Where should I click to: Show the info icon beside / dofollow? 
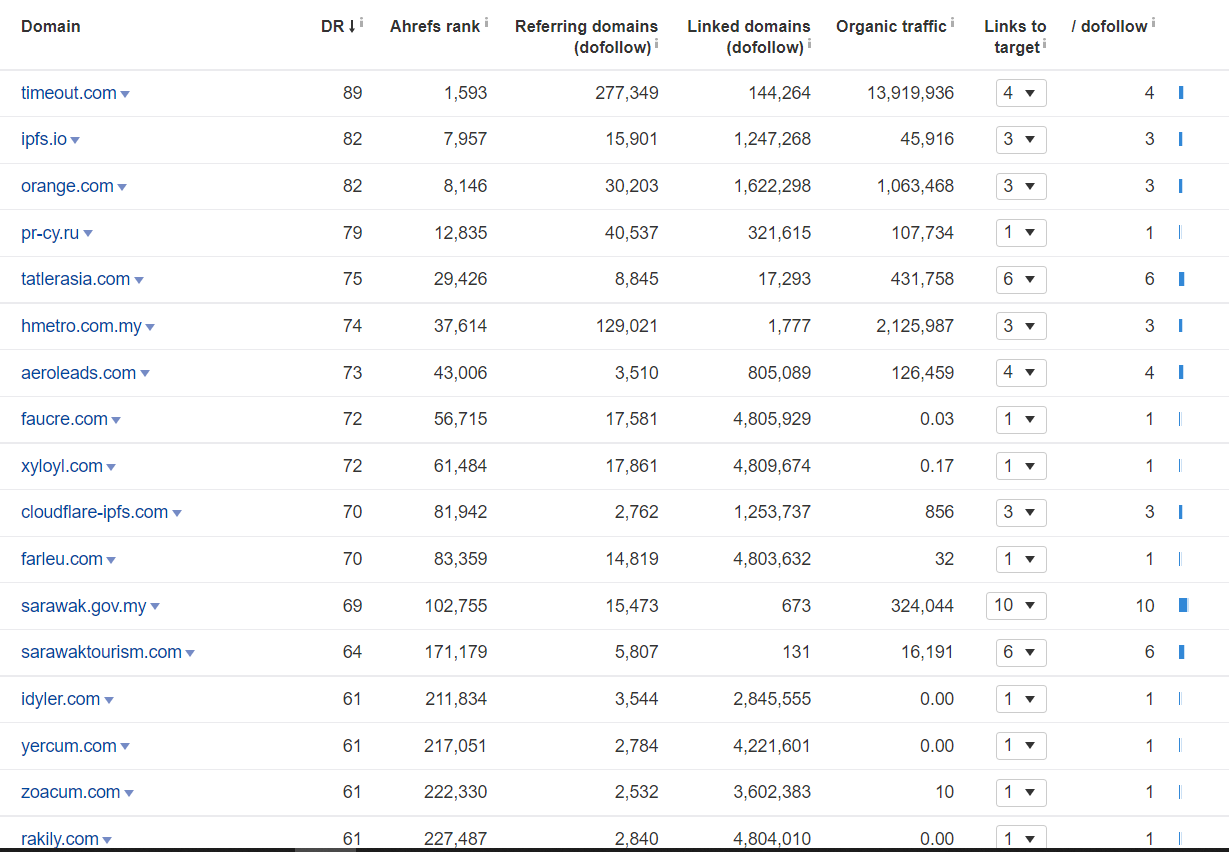[x=1153, y=22]
